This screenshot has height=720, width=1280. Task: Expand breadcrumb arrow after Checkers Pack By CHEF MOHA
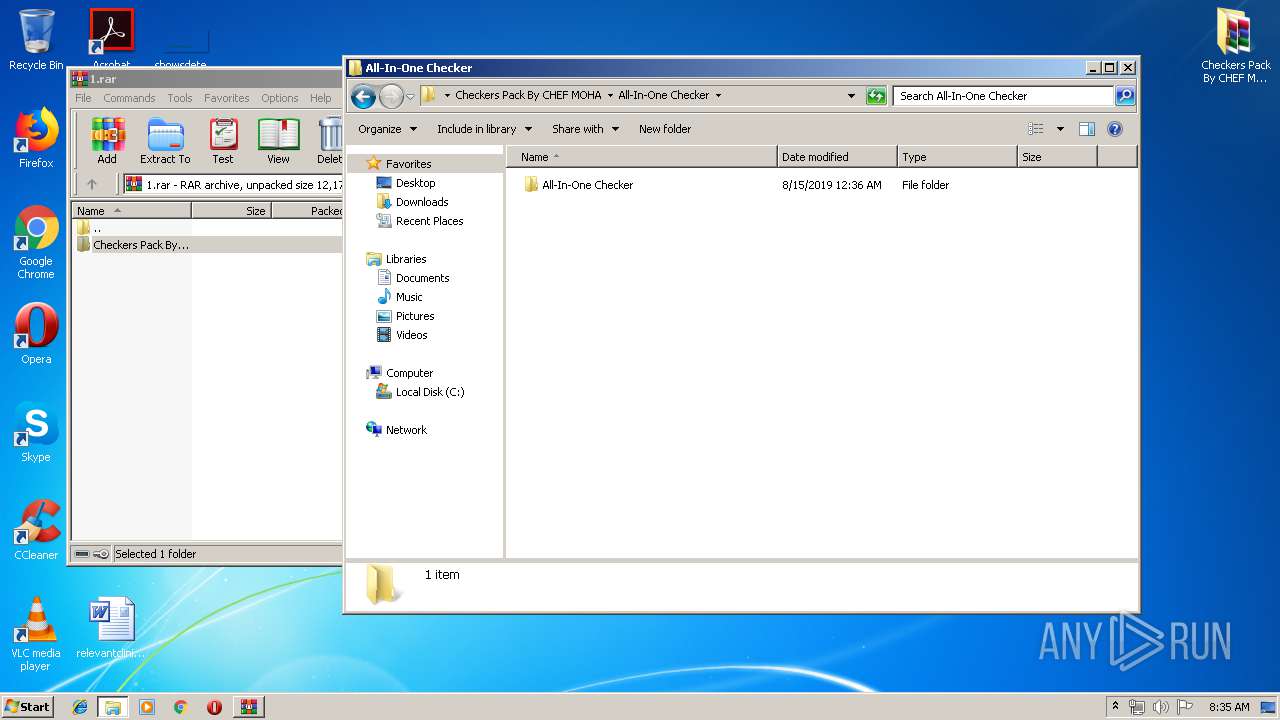(610, 96)
